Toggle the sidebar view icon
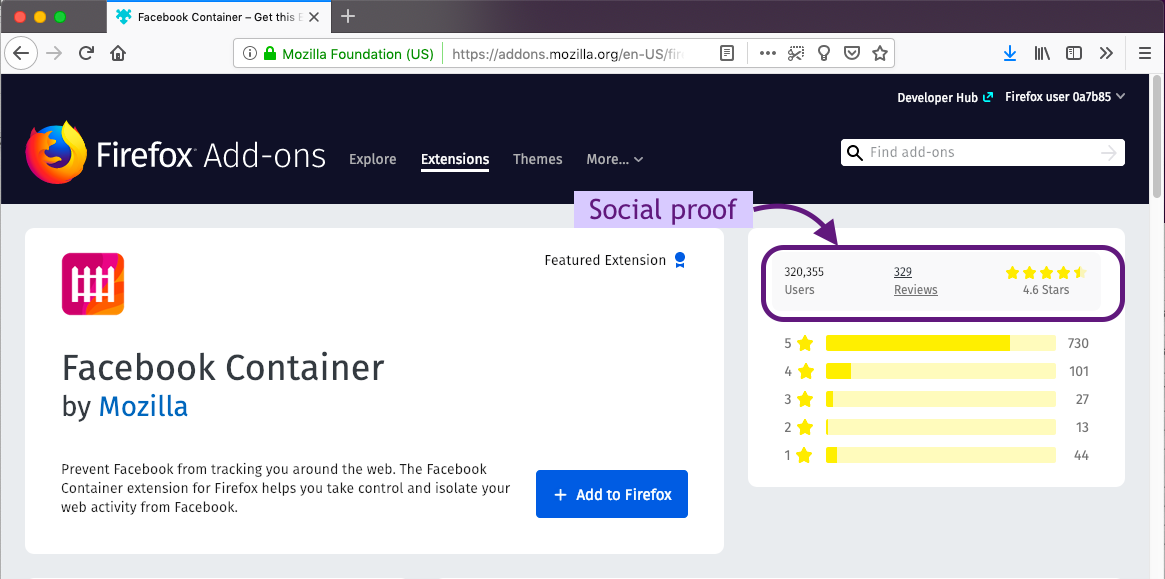 click(x=1074, y=53)
